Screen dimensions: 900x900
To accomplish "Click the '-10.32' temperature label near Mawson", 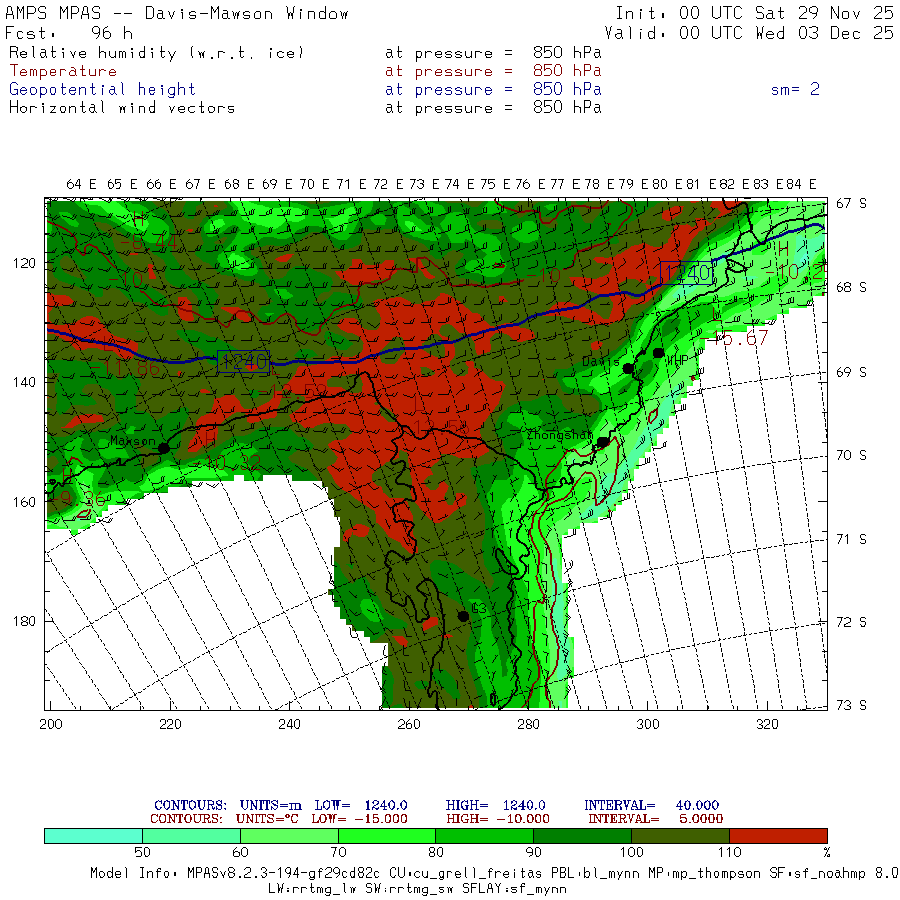I will pyautogui.click(x=227, y=463).
